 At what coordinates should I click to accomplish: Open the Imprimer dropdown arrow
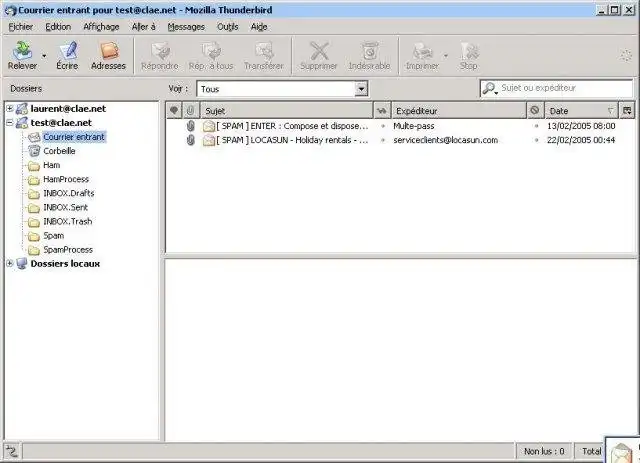[x=446, y=56]
